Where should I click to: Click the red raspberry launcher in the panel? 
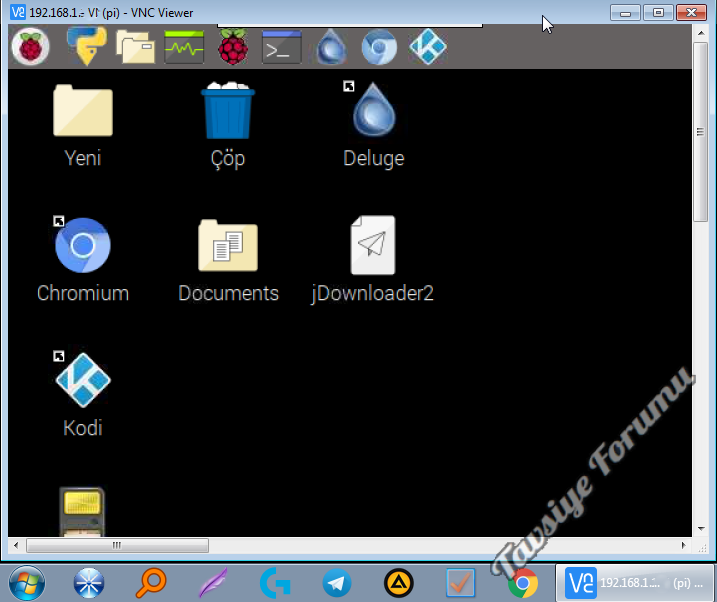point(233,46)
